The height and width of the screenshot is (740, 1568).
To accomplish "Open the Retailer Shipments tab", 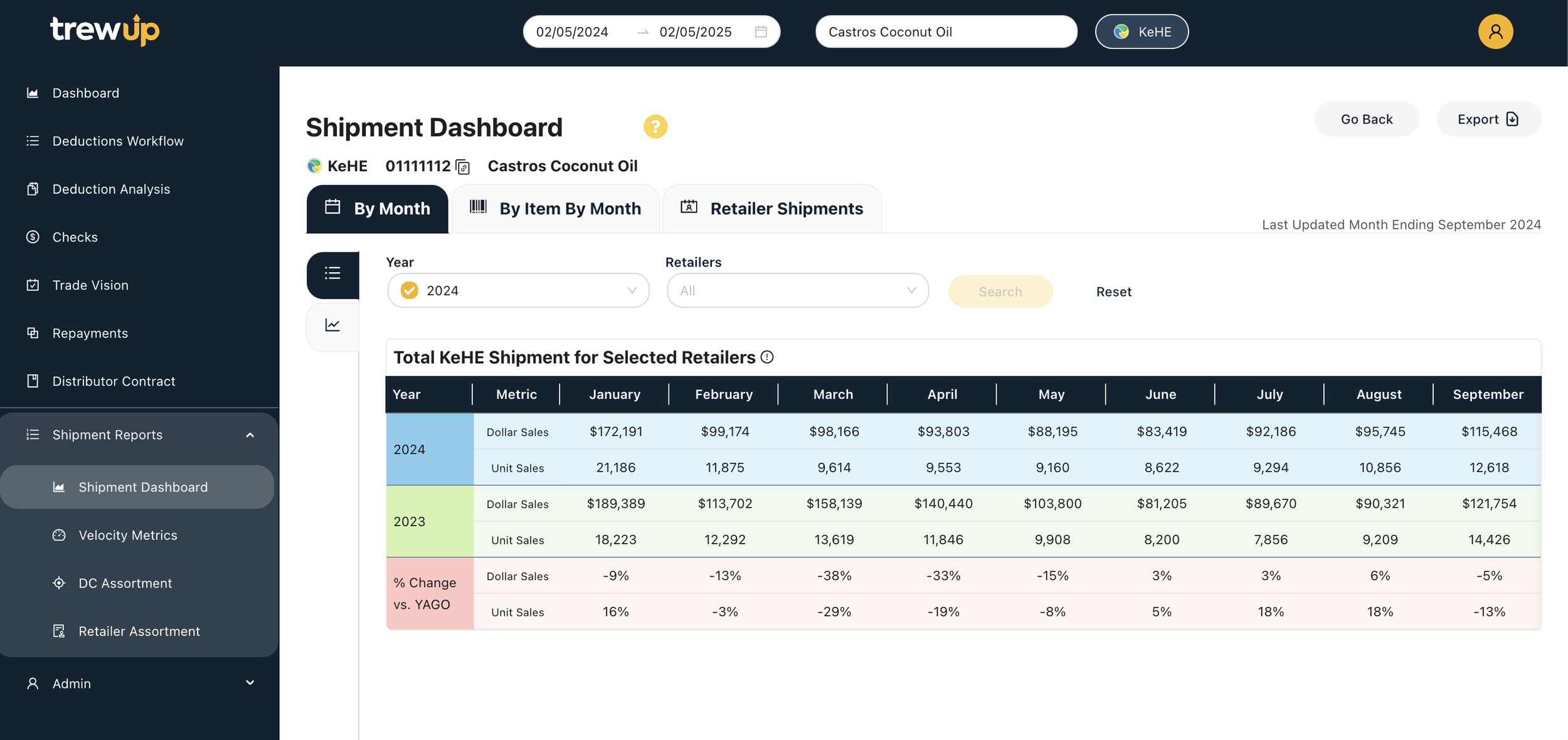I will click(x=771, y=209).
